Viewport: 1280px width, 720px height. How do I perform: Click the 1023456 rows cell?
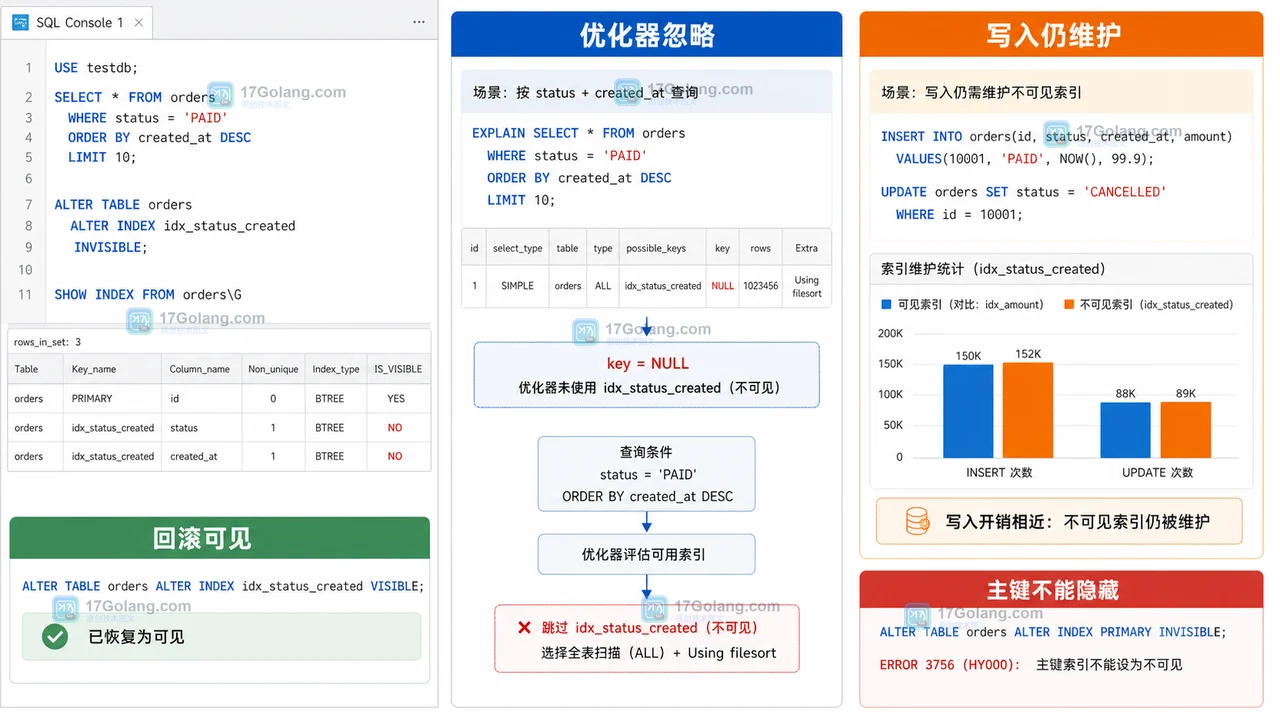761,286
